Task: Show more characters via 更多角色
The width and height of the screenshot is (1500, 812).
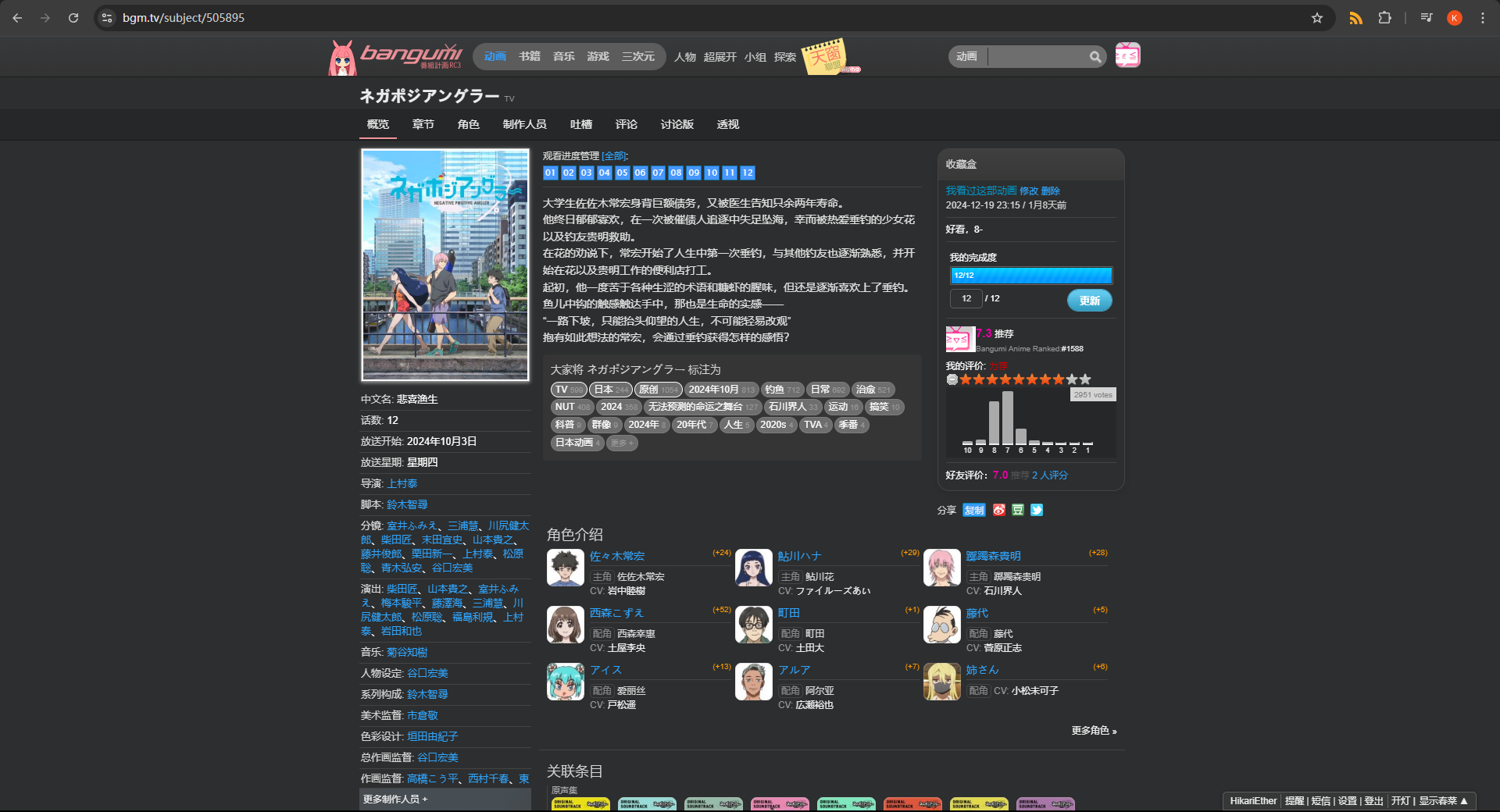Action: (x=1094, y=731)
